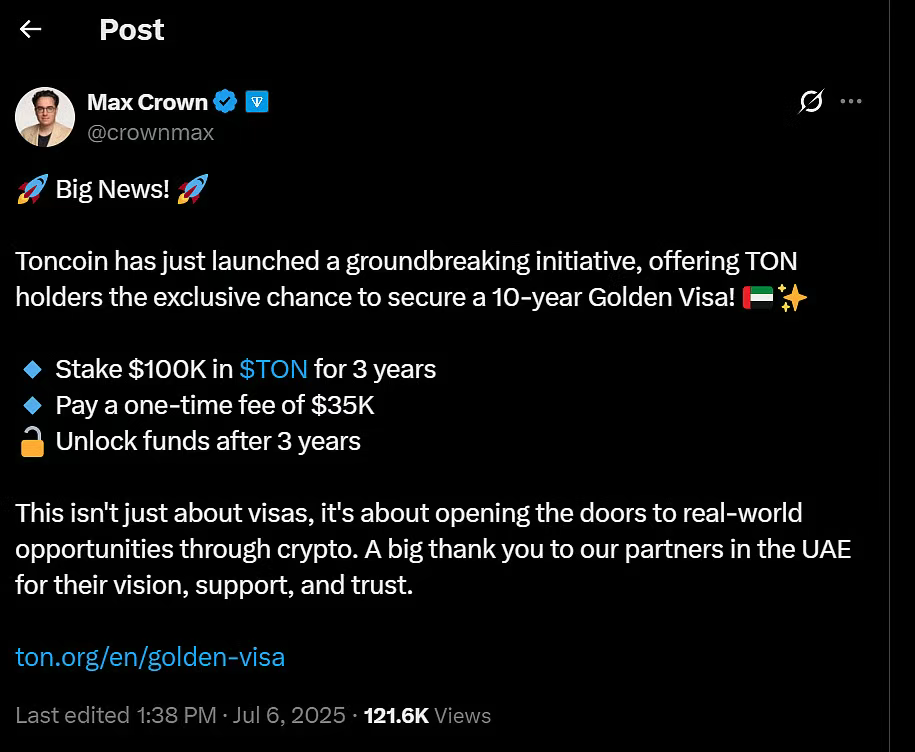Click the 121.6K Views count

pyautogui.click(x=427, y=715)
